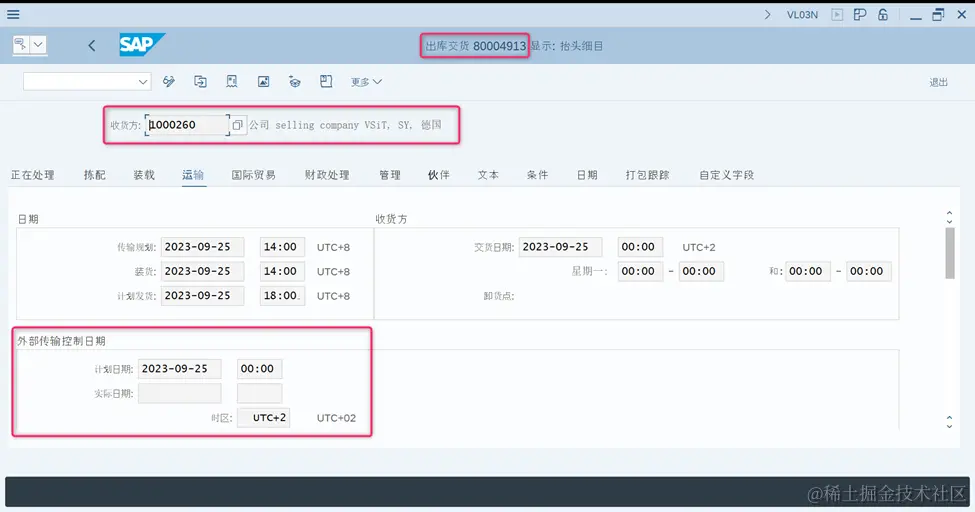Close the SAP window
Screen dimensions: 975x512
pyautogui.click(x=961, y=15)
